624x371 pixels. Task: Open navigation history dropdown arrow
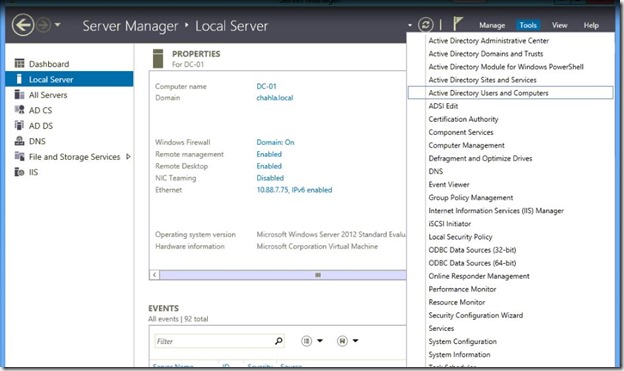[x=58, y=25]
